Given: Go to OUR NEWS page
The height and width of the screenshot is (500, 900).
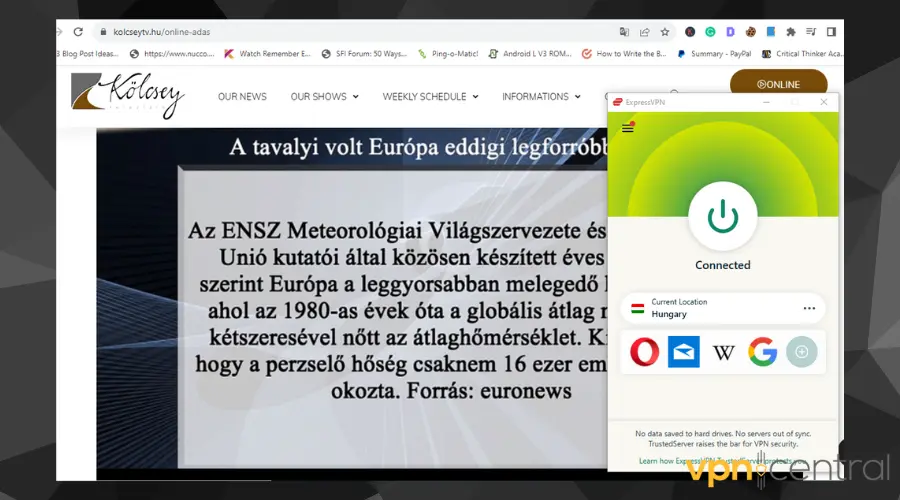Looking at the screenshot, I should coord(242,97).
